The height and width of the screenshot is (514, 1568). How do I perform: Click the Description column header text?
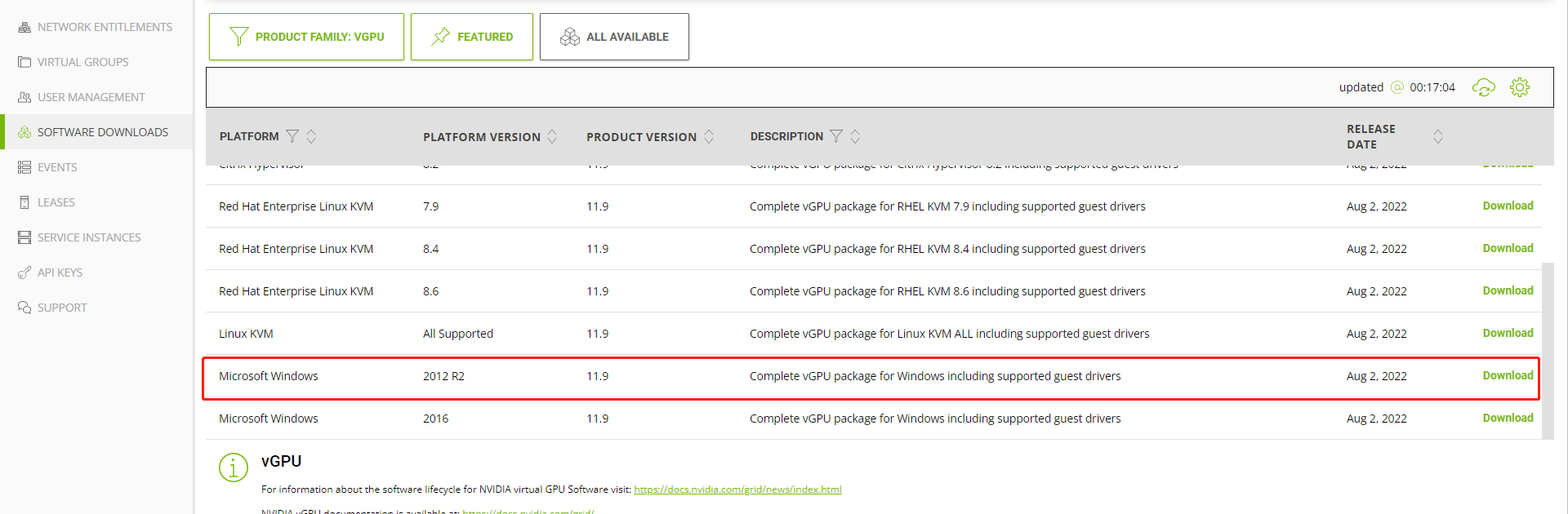[786, 136]
